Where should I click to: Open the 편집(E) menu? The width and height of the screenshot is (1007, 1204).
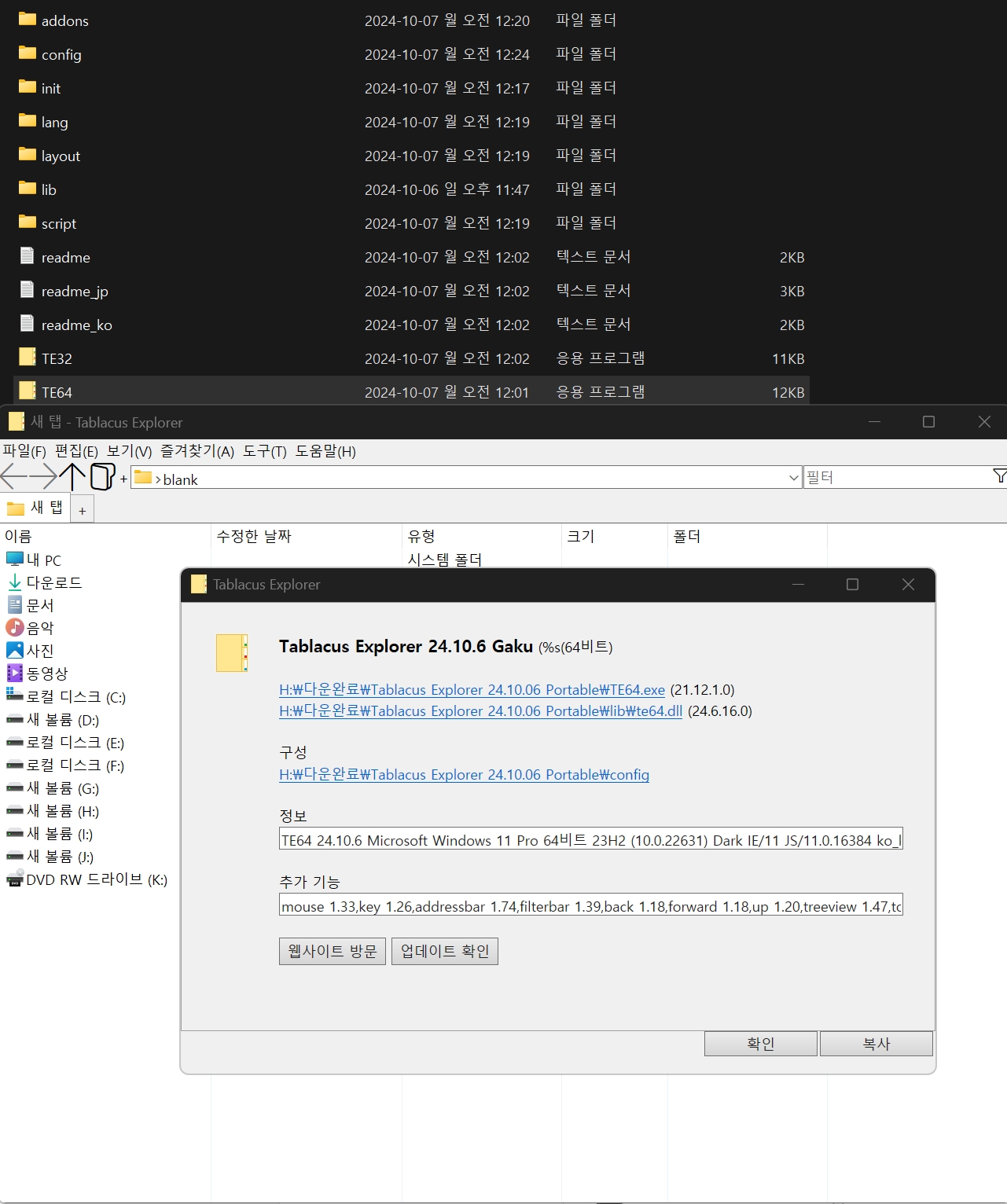(76, 451)
